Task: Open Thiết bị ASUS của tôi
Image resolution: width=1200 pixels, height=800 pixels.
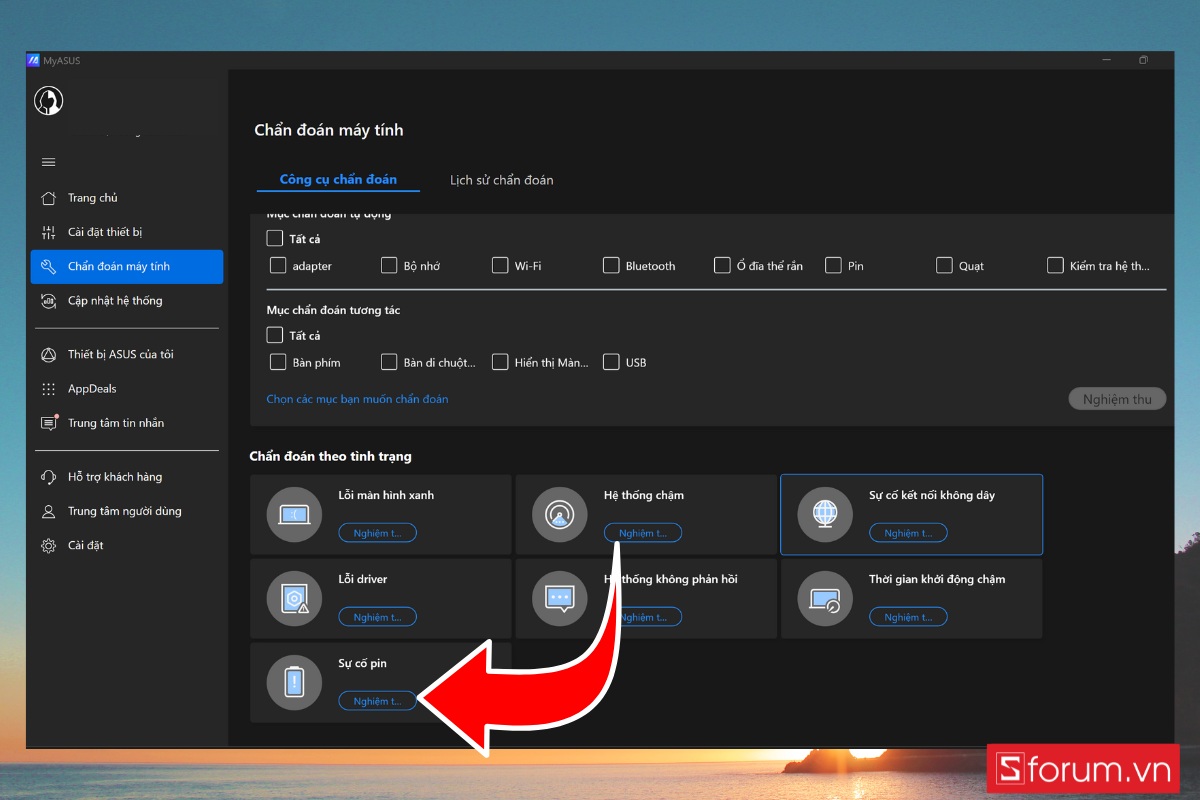Action: tap(120, 355)
